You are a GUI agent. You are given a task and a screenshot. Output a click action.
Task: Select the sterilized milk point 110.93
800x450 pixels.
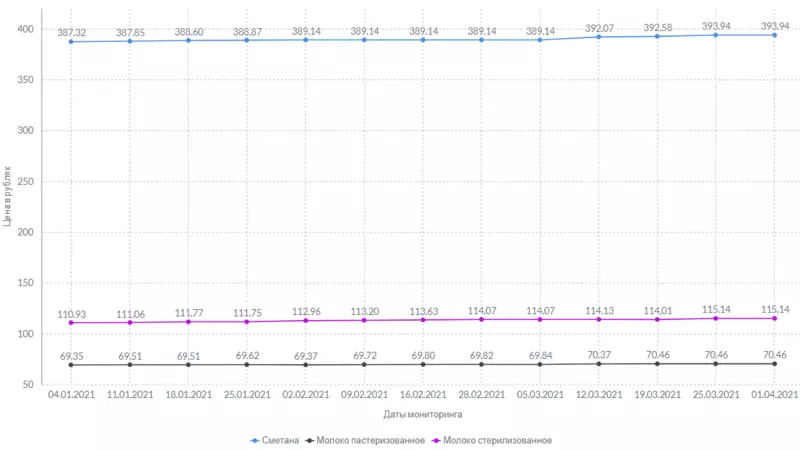71,323
